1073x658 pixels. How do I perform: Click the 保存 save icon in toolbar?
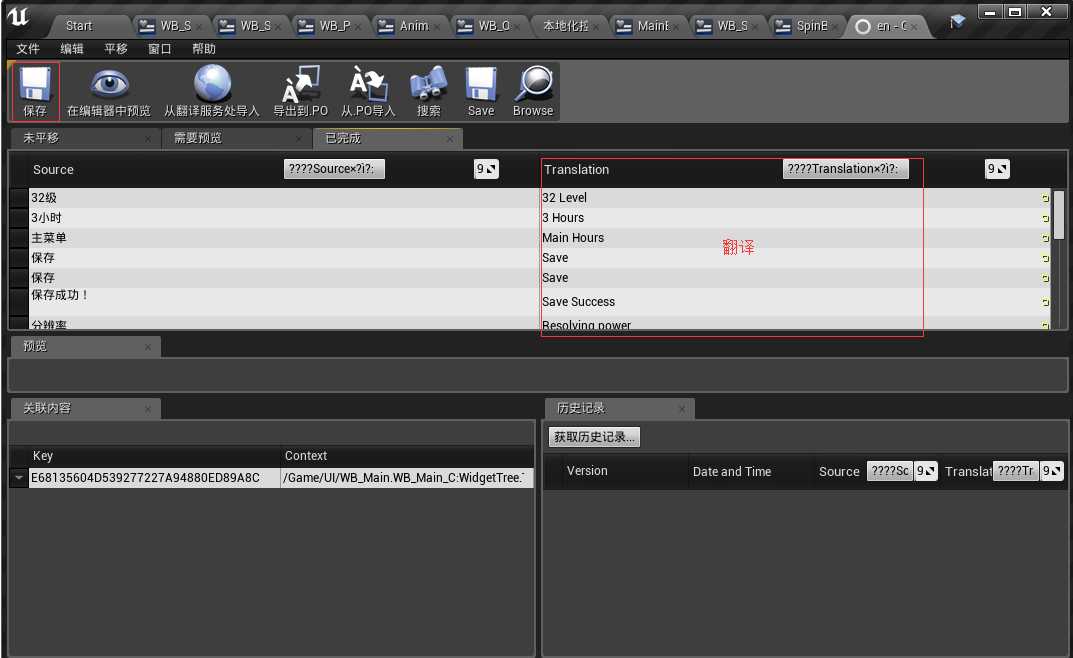coord(35,90)
